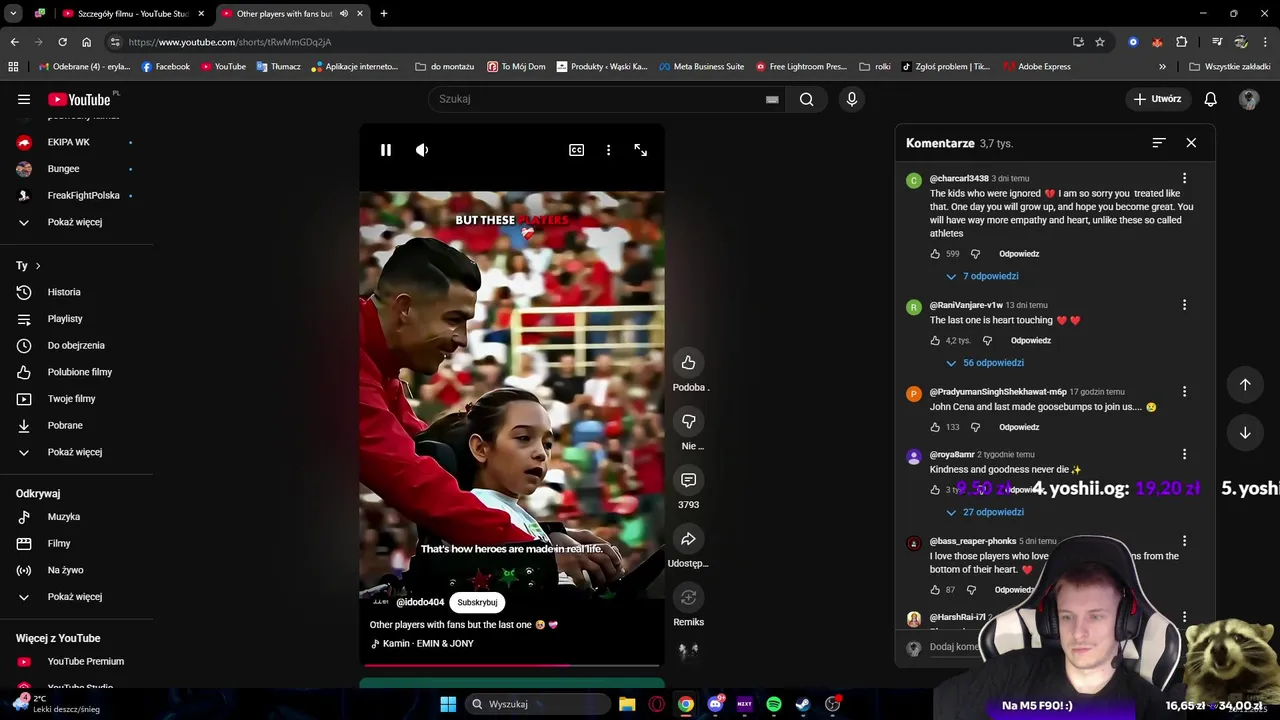Screen dimensions: 1280x720
Task: Toggle closed captions on the Short
Action: (577, 150)
